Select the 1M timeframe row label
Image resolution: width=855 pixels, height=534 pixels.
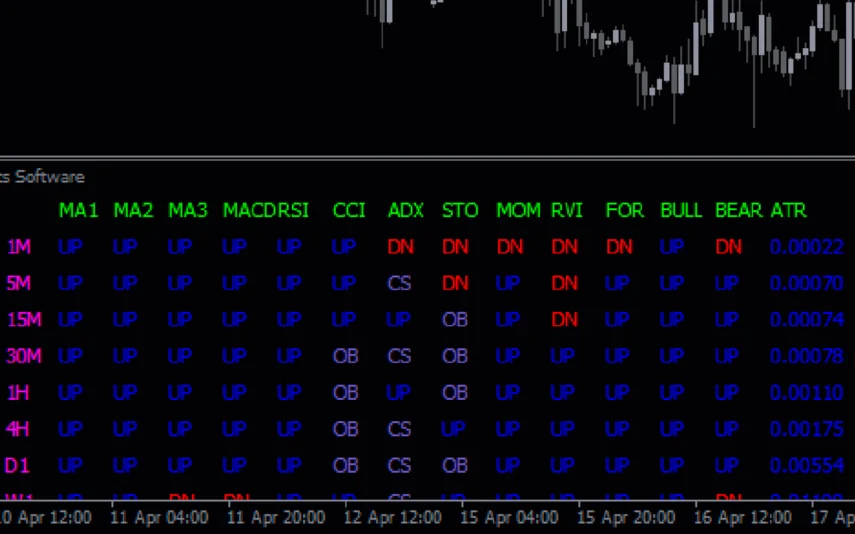(x=19, y=247)
